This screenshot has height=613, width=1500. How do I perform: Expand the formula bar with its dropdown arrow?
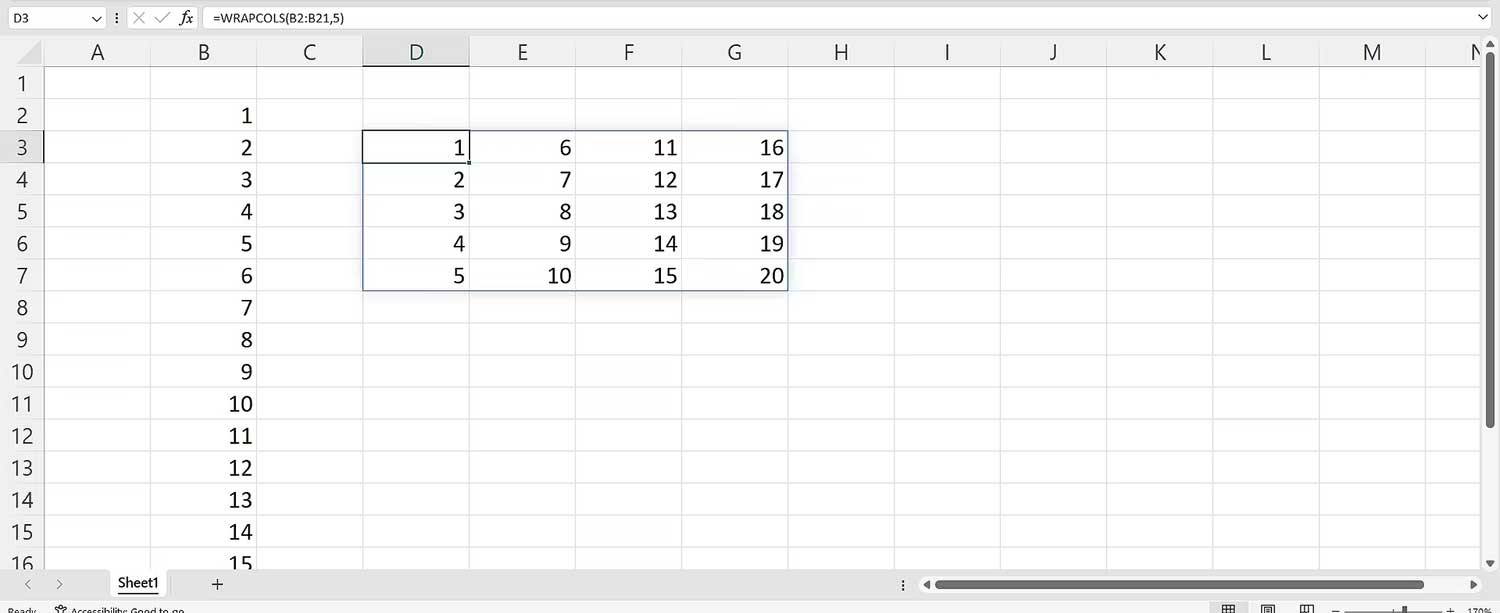[1481, 18]
